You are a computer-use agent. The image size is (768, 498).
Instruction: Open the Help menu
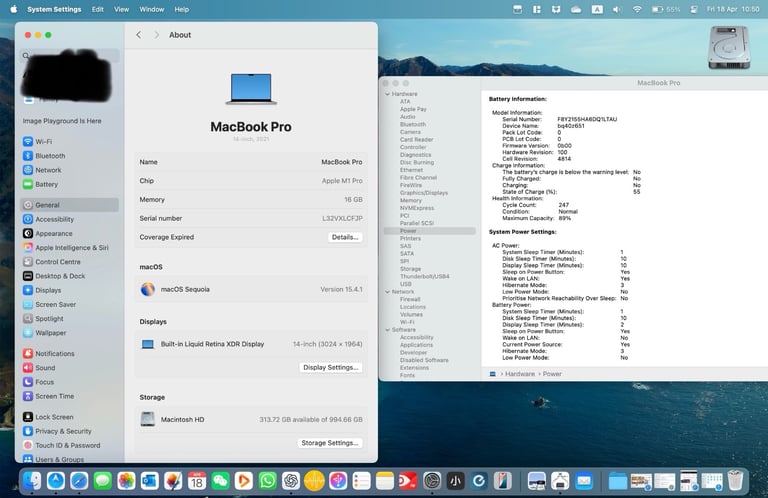point(182,9)
